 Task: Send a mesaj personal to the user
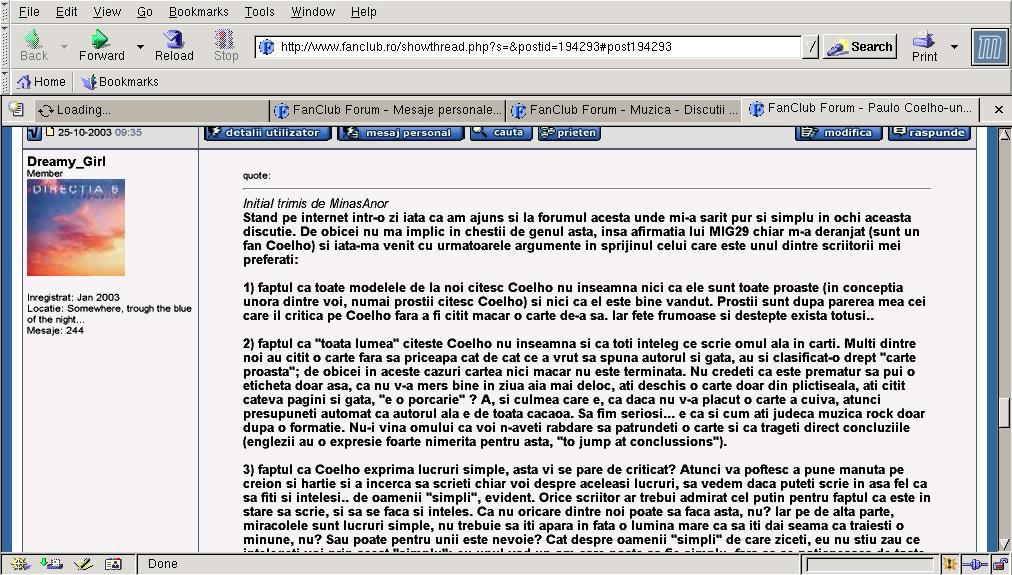coord(401,133)
